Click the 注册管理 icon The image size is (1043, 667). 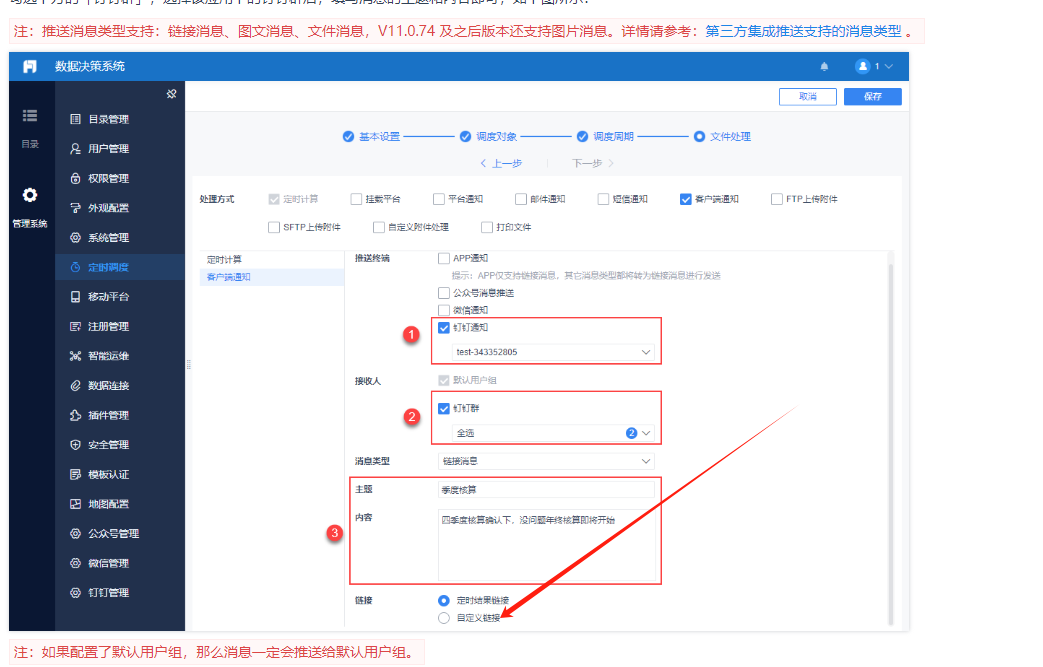click(75, 326)
